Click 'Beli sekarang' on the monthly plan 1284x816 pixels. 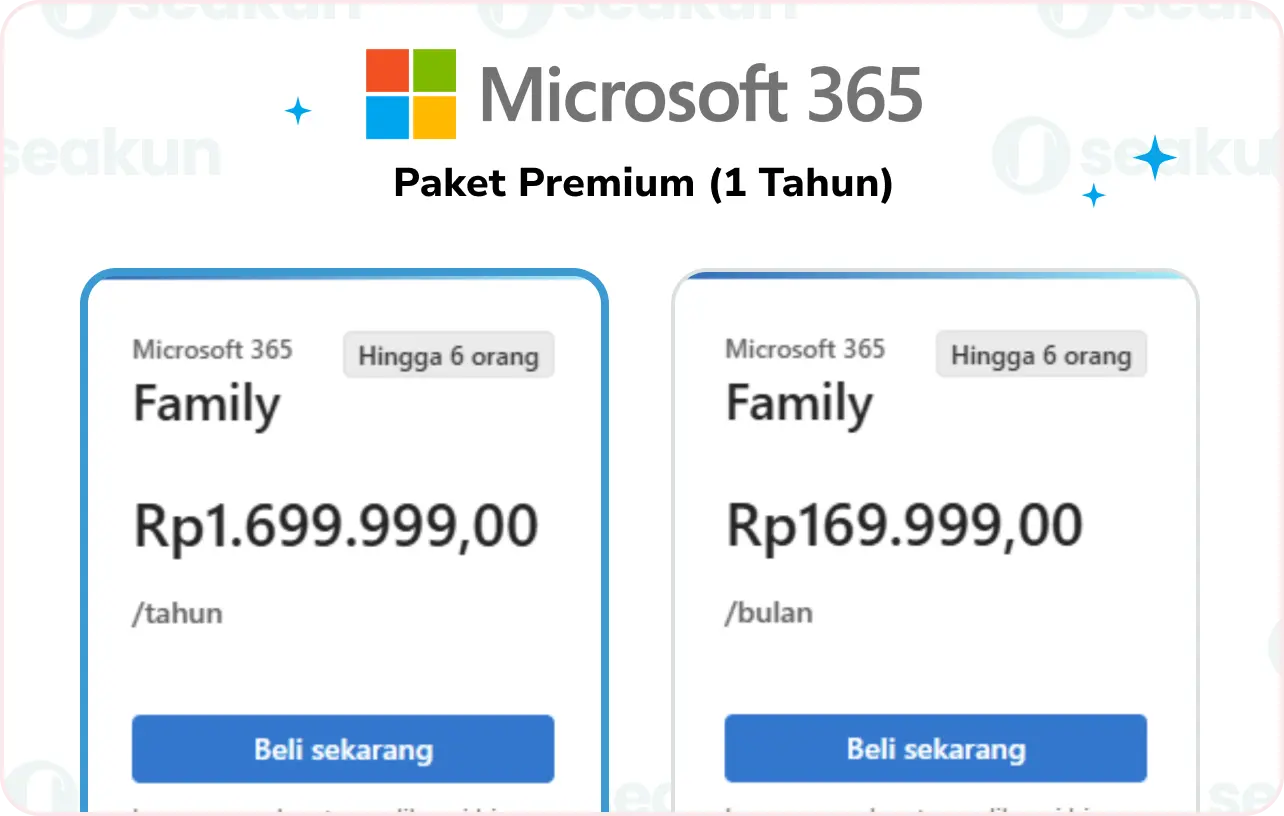(x=935, y=748)
